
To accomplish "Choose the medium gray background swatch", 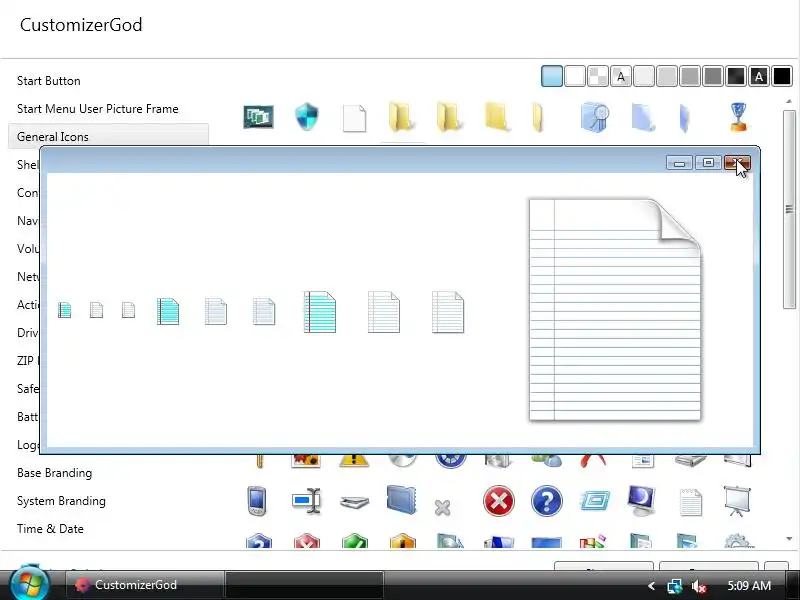I will pyautogui.click(x=690, y=77).
